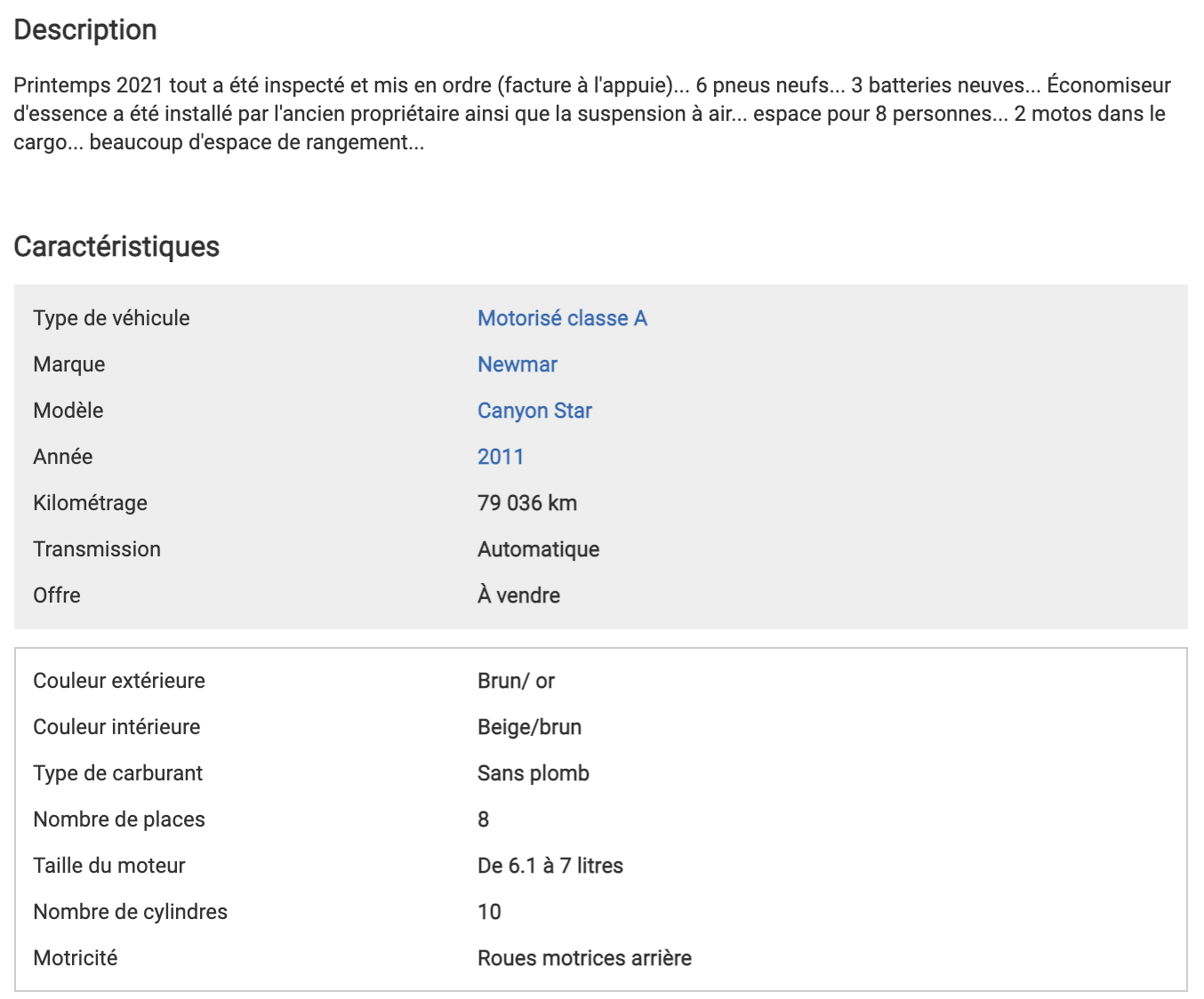Select the 'Roues motrices arrière' value
This screenshot has height=999, width=1204.
584,958
